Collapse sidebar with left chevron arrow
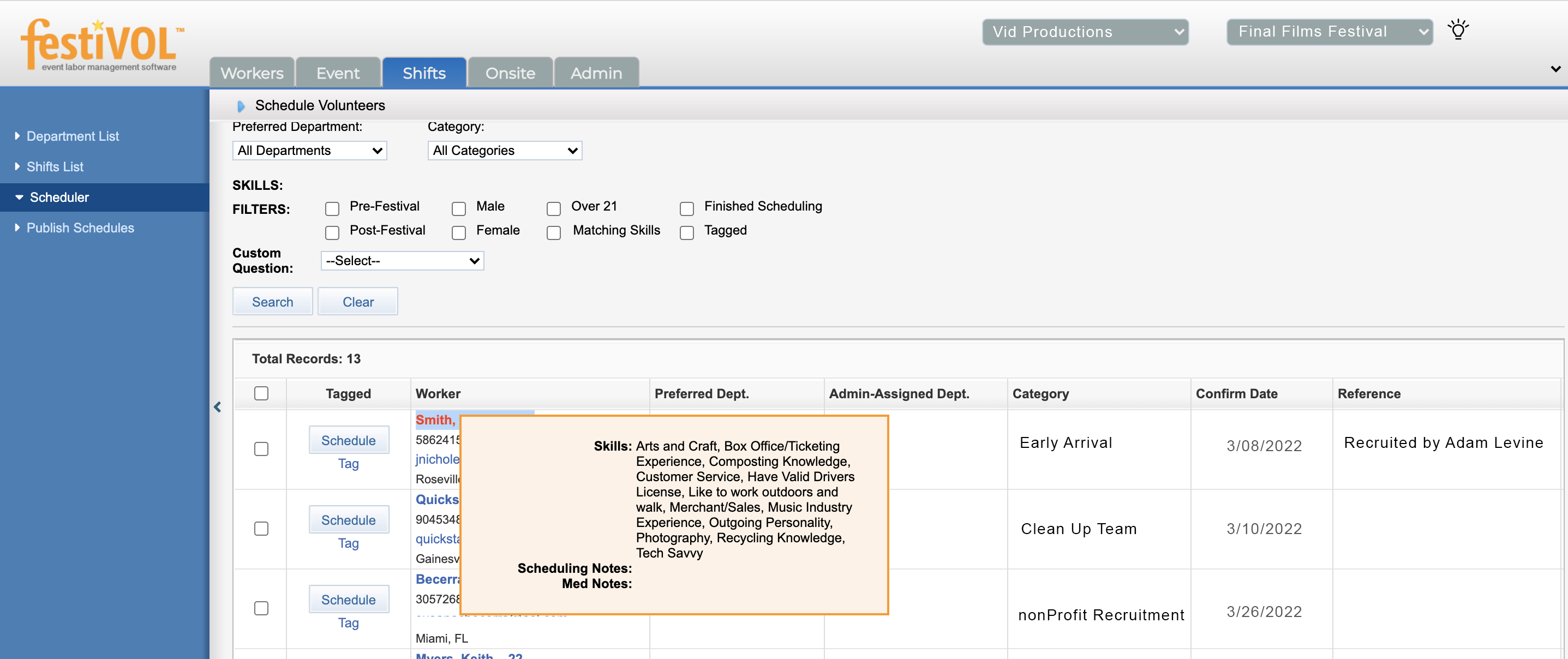This screenshot has height=659, width=1568. pos(217,407)
